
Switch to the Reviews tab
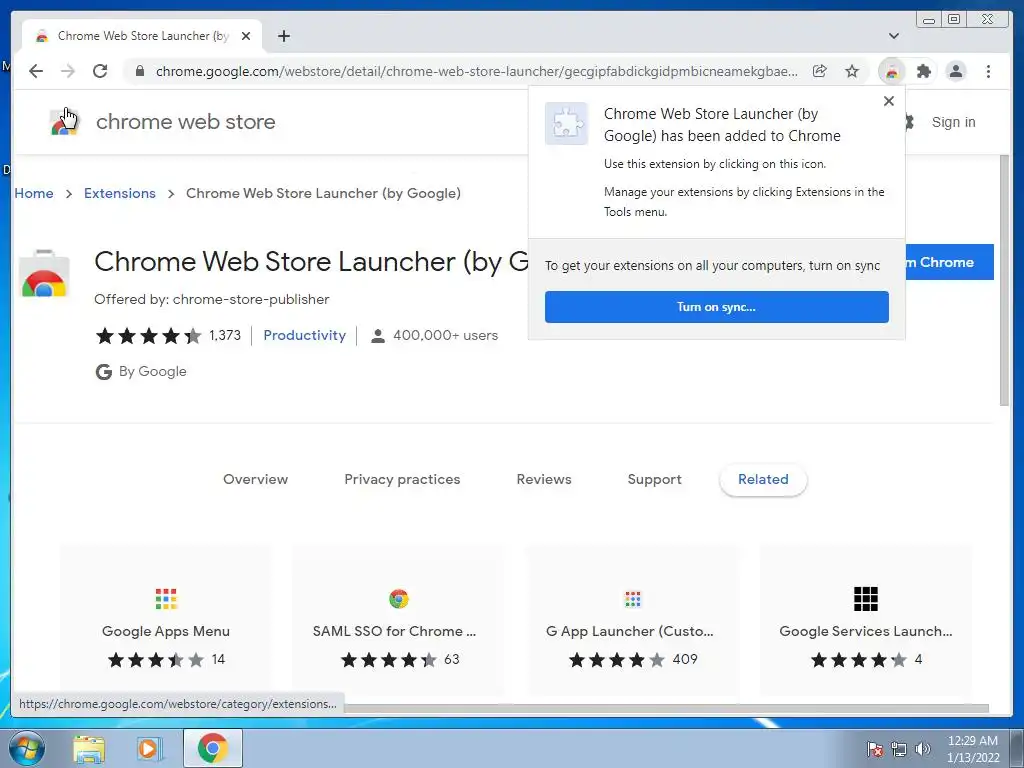544,479
